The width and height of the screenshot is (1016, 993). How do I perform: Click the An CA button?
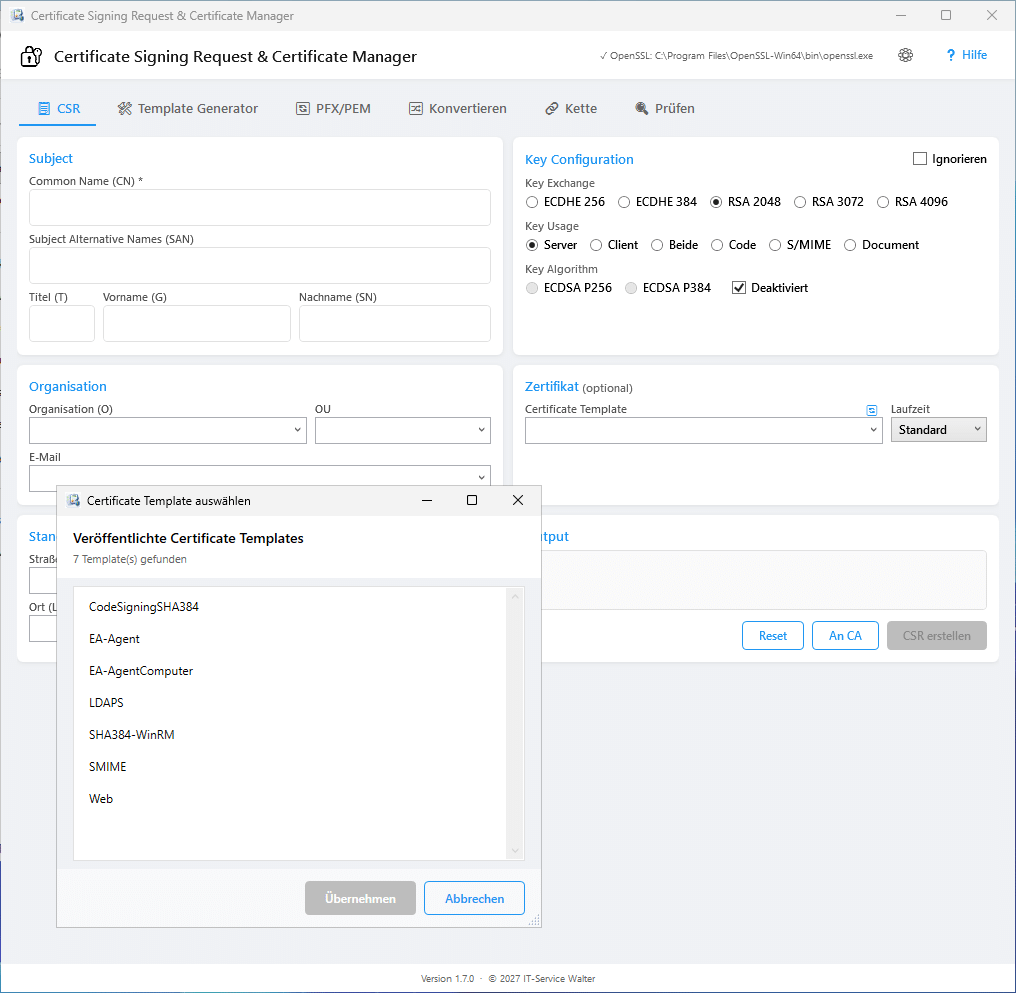coord(845,635)
